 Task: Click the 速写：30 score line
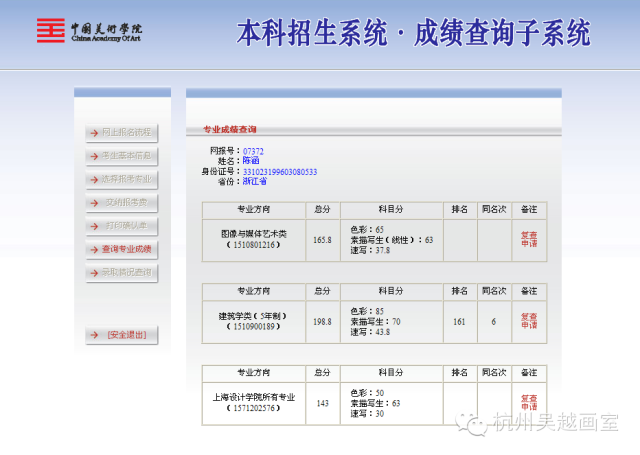(x=367, y=413)
